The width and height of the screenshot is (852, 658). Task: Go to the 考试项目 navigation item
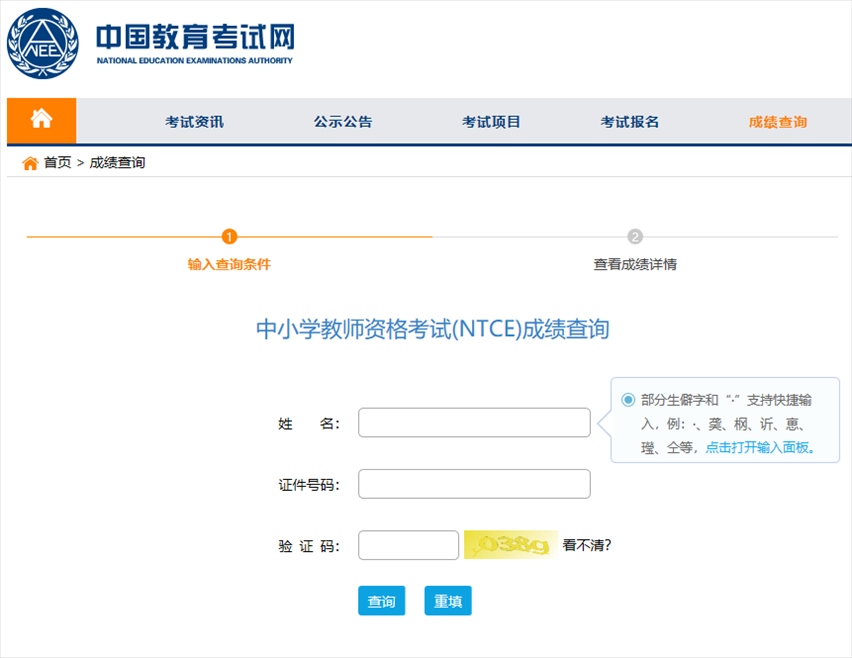tap(491, 122)
